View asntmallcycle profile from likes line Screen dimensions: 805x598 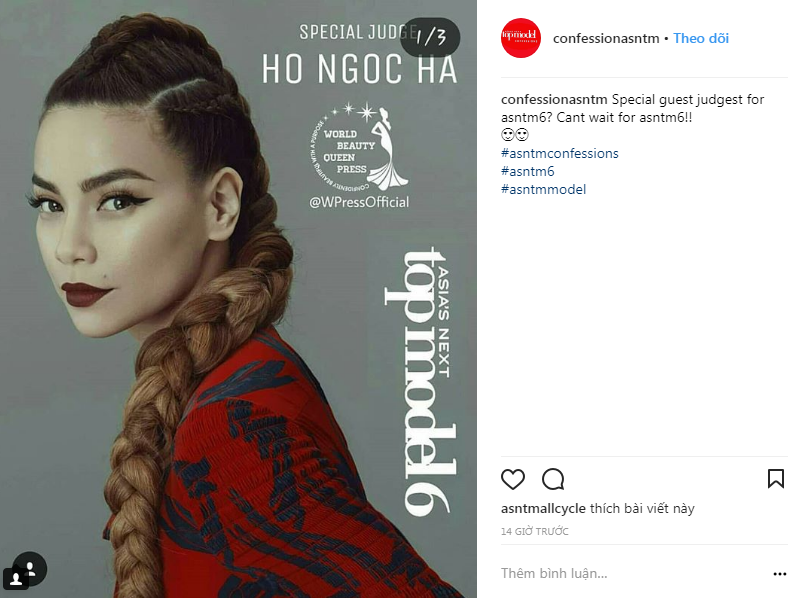tap(543, 509)
